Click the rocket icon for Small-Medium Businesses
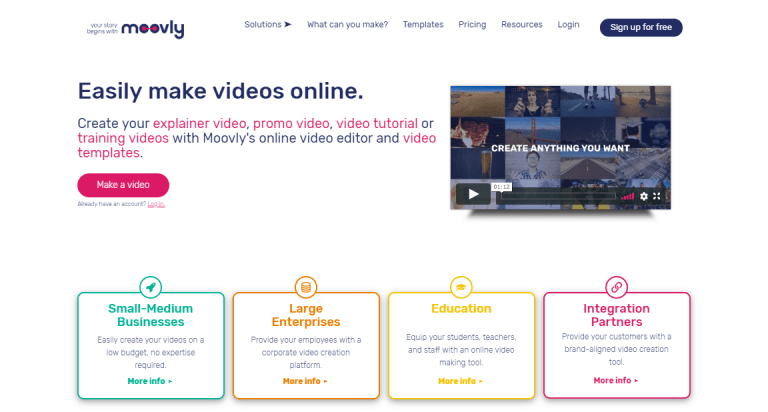 point(150,287)
